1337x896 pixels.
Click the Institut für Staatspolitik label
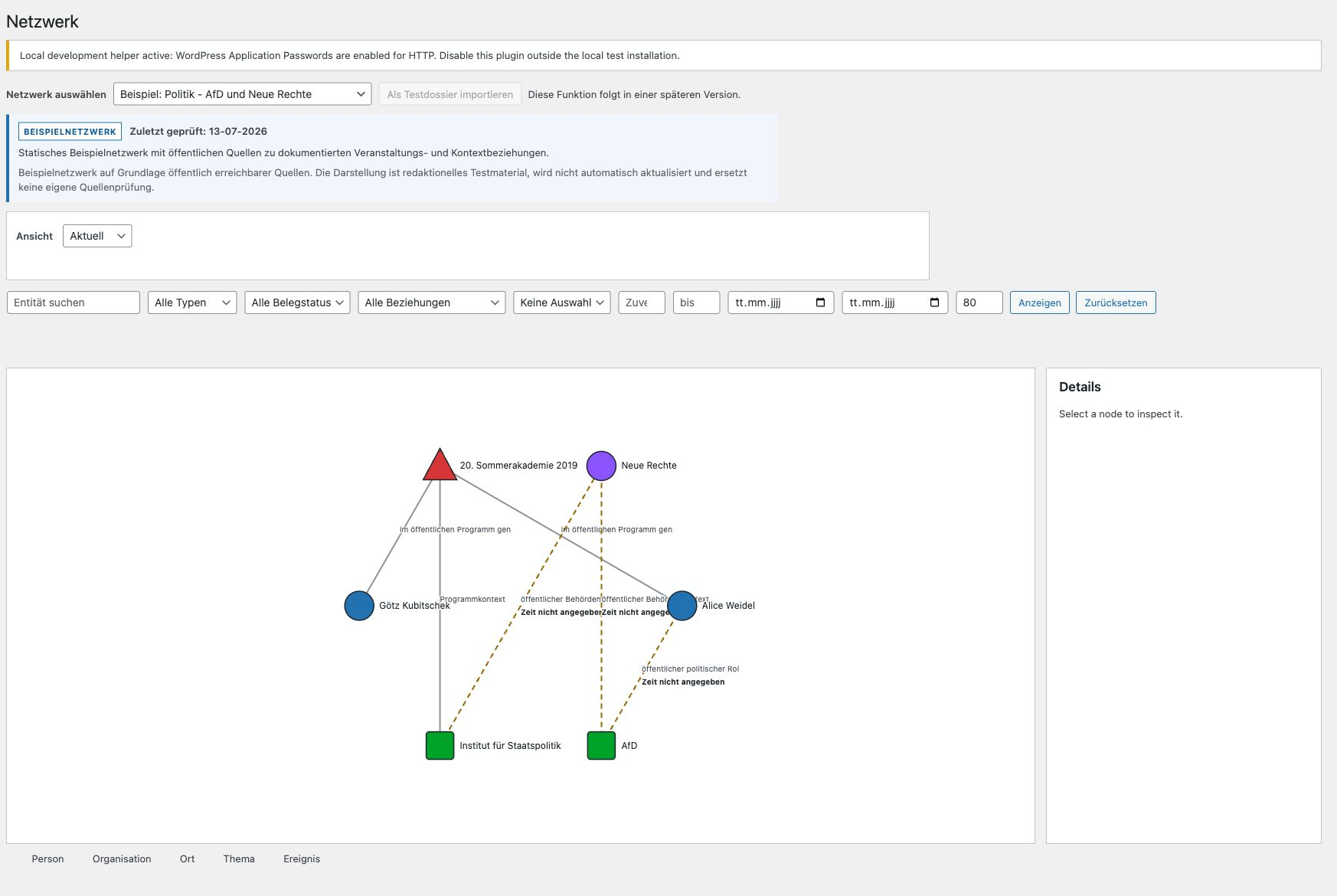click(x=510, y=746)
